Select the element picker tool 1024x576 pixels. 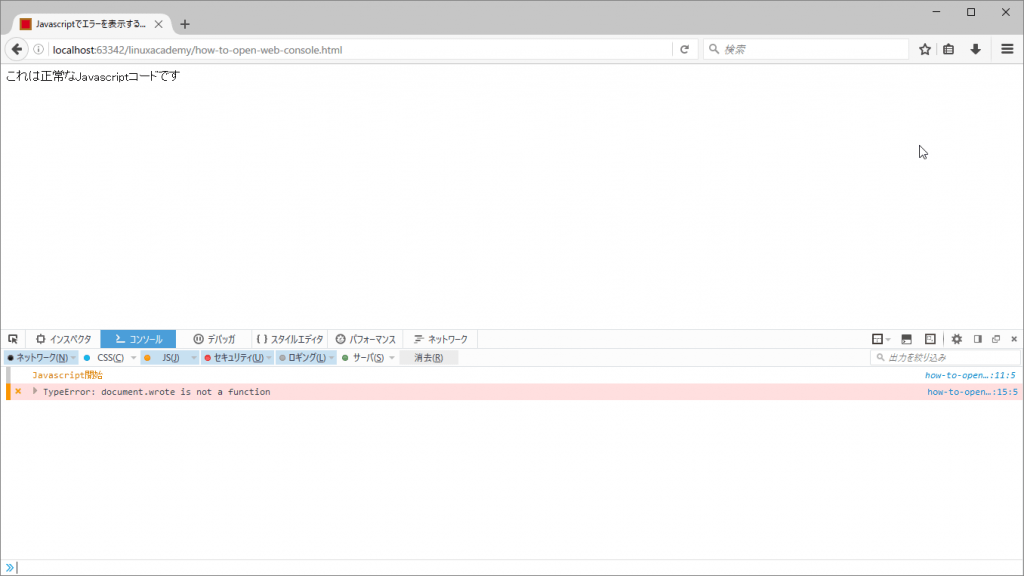tap(13, 339)
